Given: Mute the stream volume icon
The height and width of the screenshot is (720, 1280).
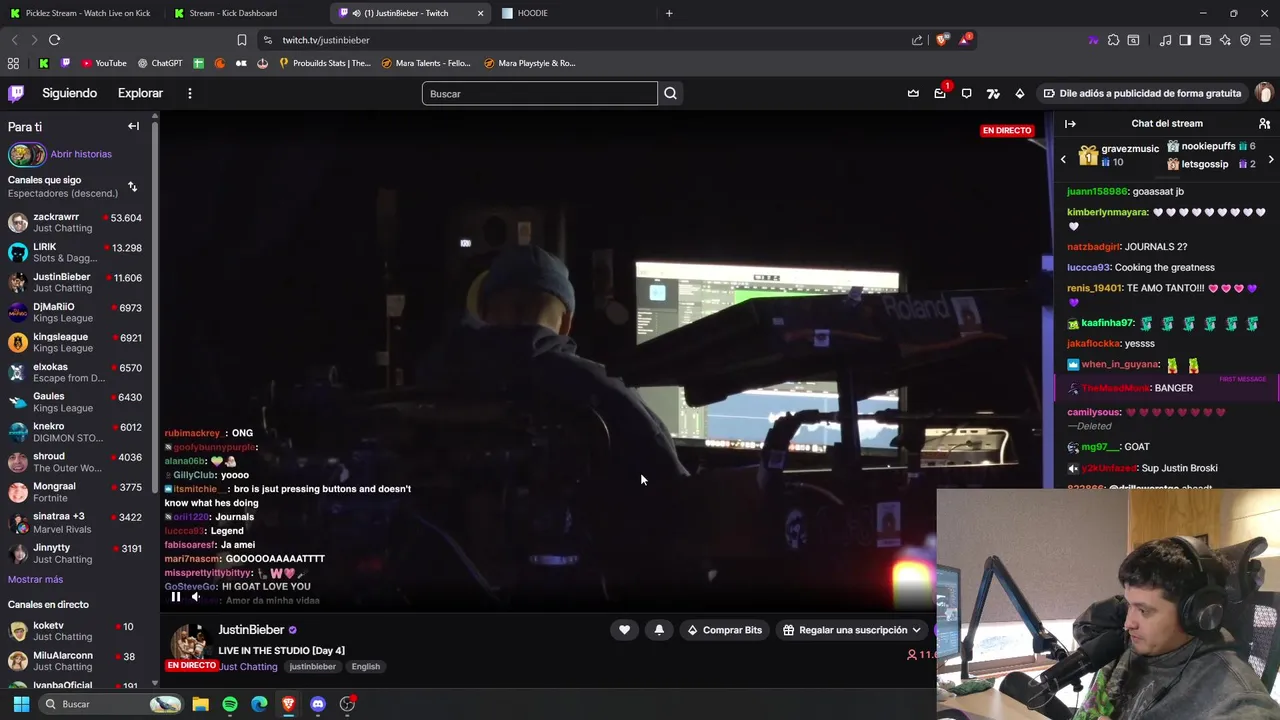Looking at the screenshot, I should pyautogui.click(x=196, y=597).
